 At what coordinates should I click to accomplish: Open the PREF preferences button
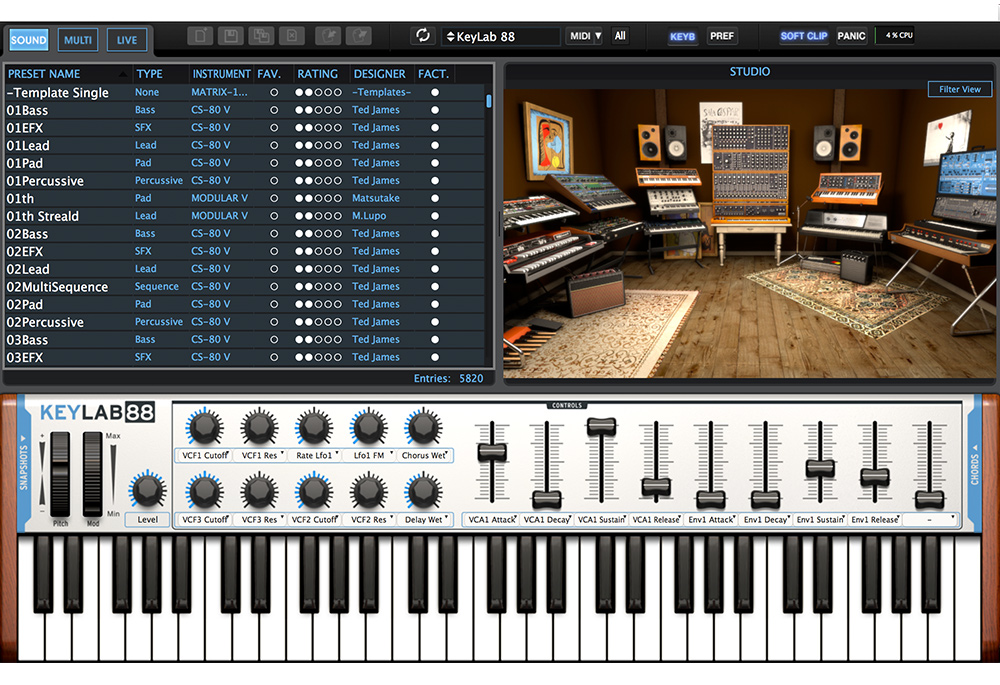[x=722, y=36]
